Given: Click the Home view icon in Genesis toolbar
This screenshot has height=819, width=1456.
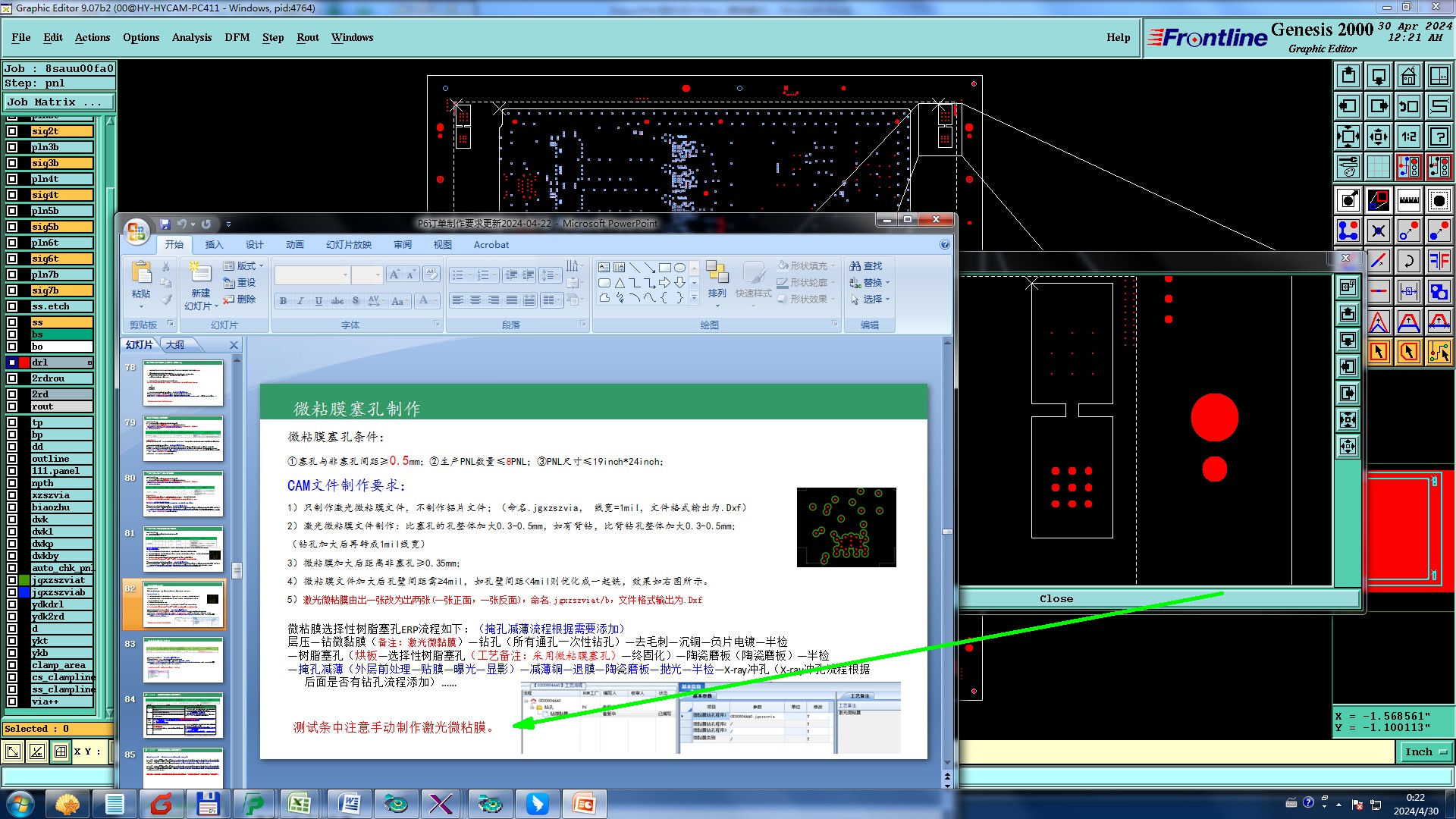Looking at the screenshot, I should pos(1408,76).
